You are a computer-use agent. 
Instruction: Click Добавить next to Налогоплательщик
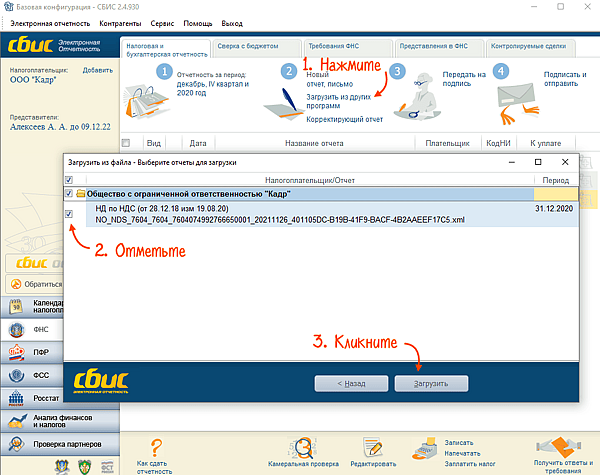click(x=97, y=70)
